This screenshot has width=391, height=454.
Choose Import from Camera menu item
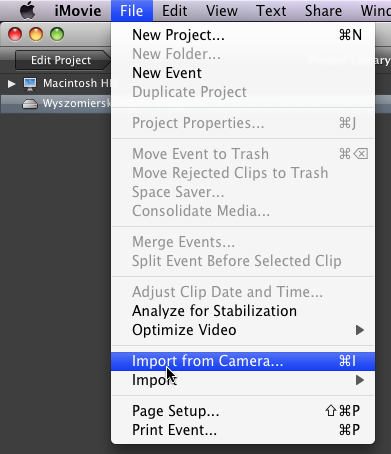tap(243, 361)
